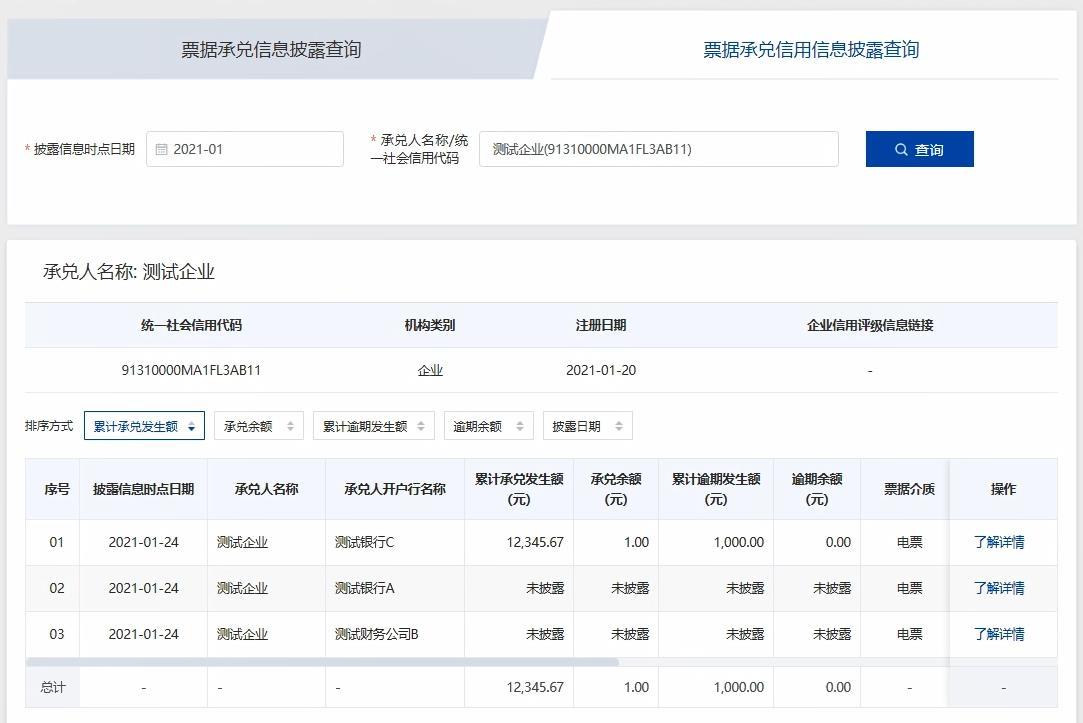Image resolution: width=1083 pixels, height=723 pixels.
Task: Click the 查询 search button
Action: tap(919, 148)
